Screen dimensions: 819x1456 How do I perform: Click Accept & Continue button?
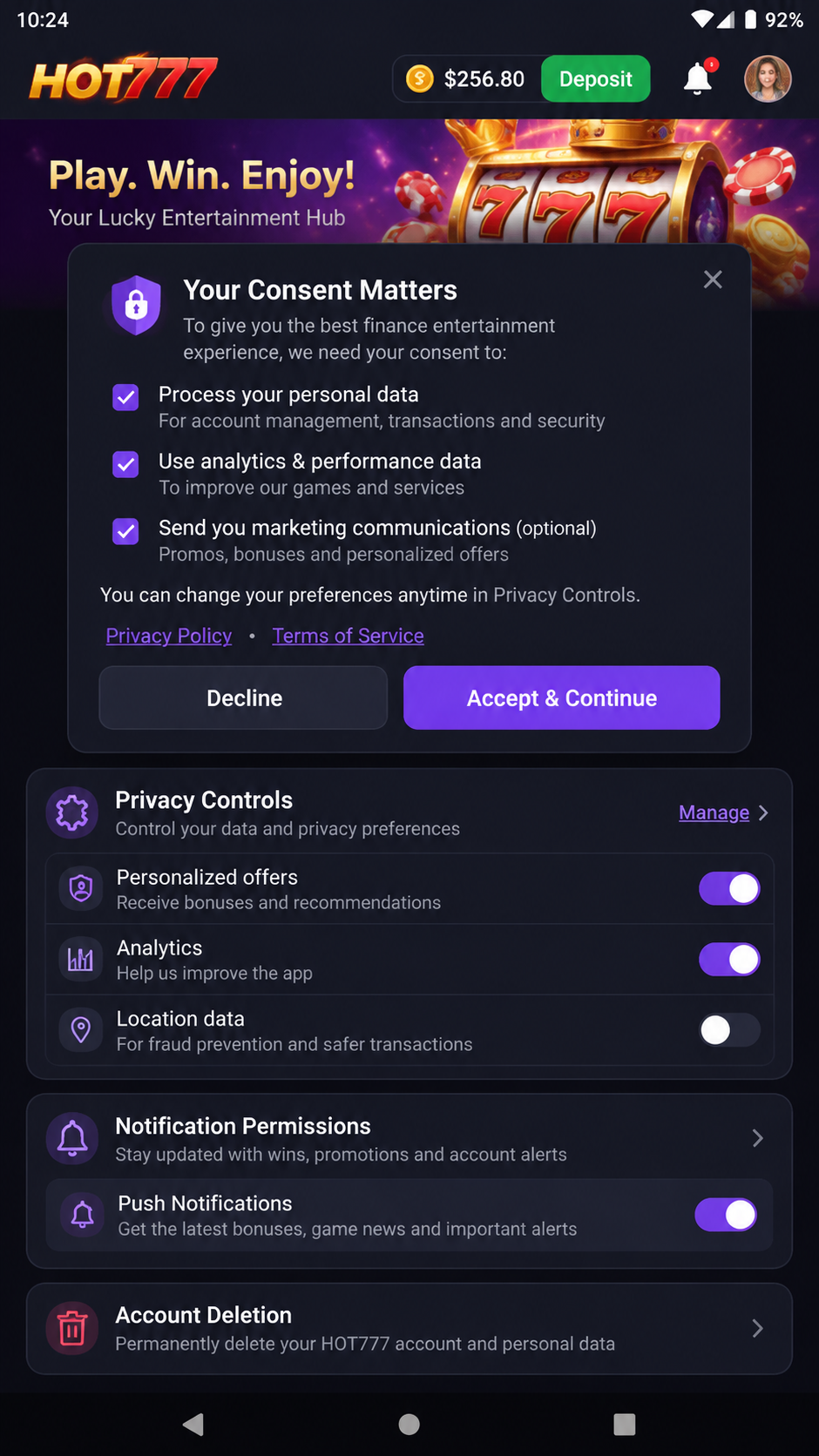click(x=562, y=698)
